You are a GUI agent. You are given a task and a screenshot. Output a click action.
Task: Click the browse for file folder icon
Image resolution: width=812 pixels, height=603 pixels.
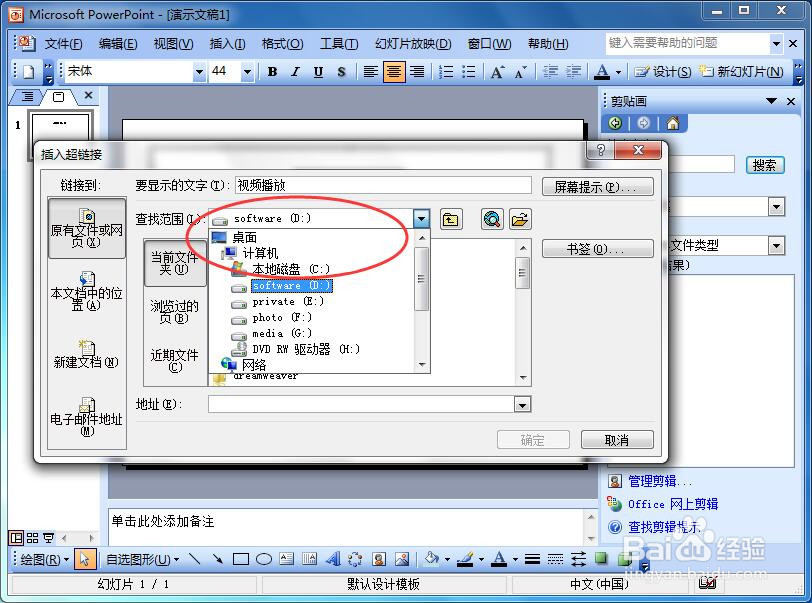pyautogui.click(x=520, y=220)
